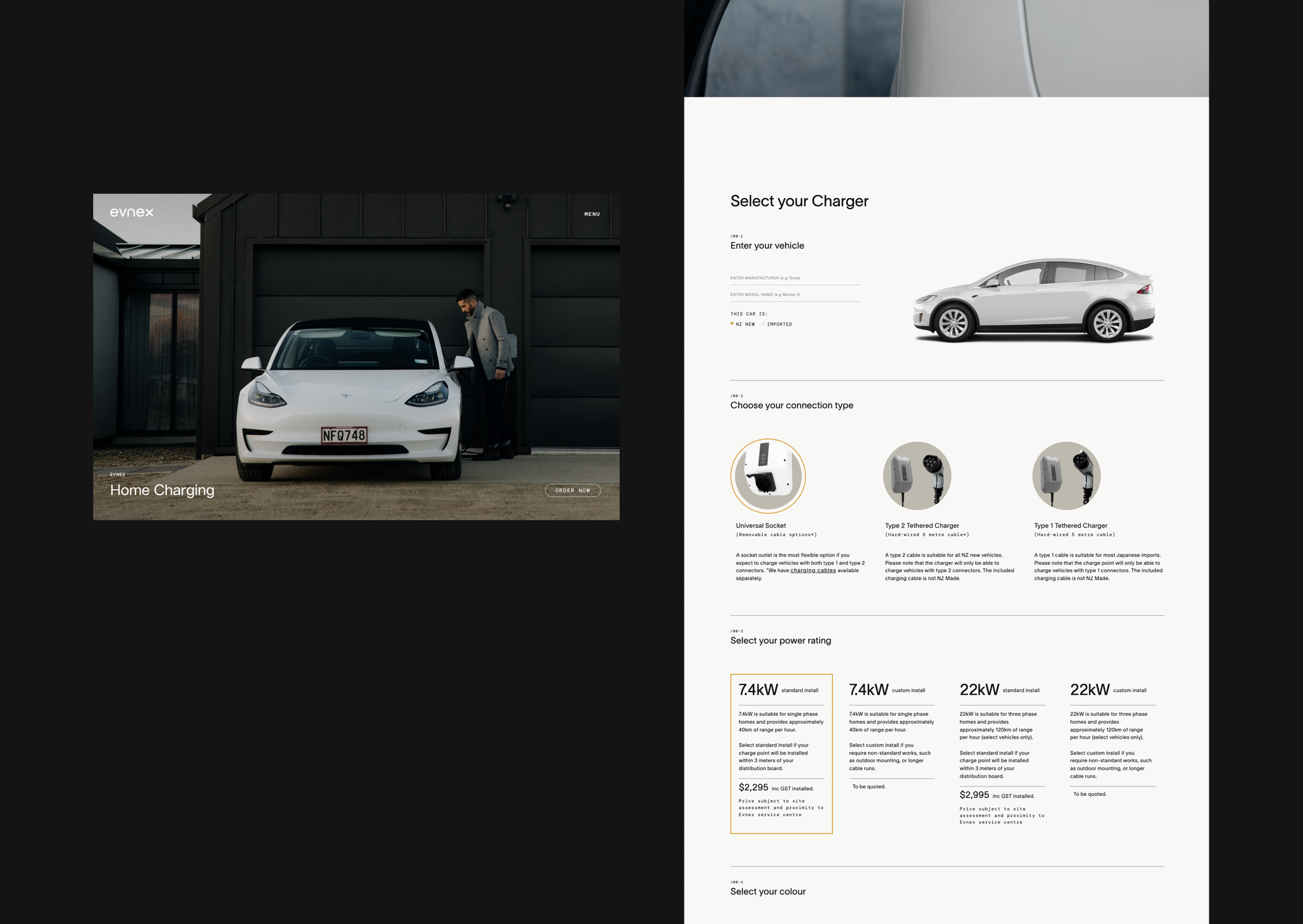Choose the Type 2 Tethered Charger image

click(x=916, y=475)
